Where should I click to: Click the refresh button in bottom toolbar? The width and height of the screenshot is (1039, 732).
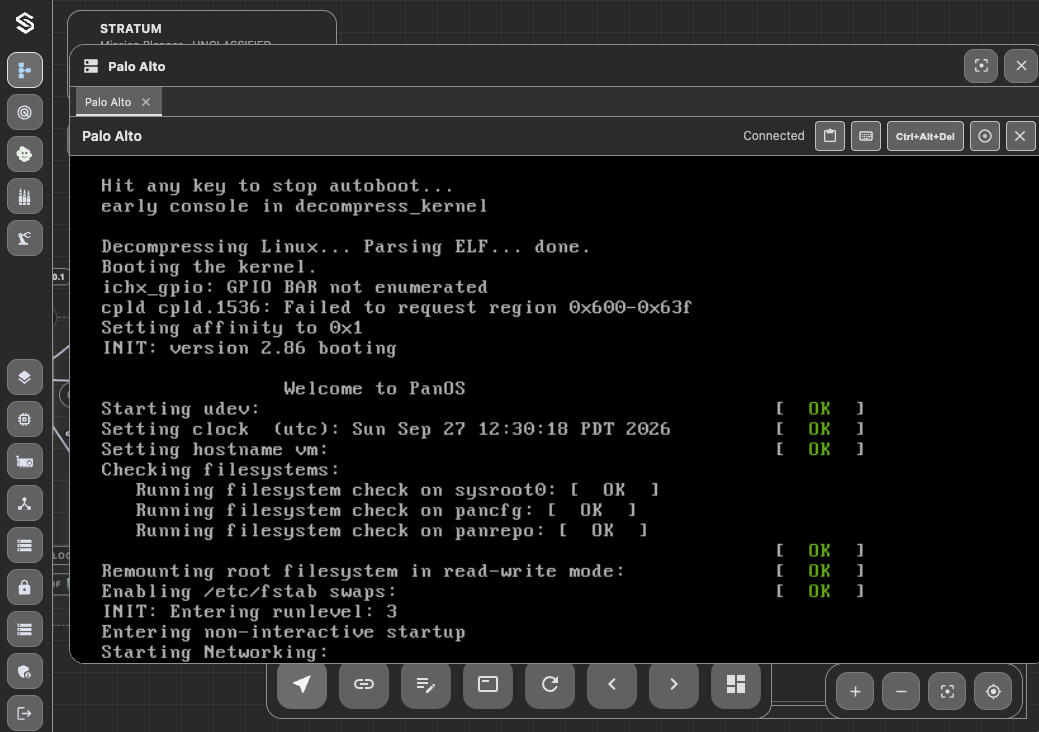click(549, 684)
